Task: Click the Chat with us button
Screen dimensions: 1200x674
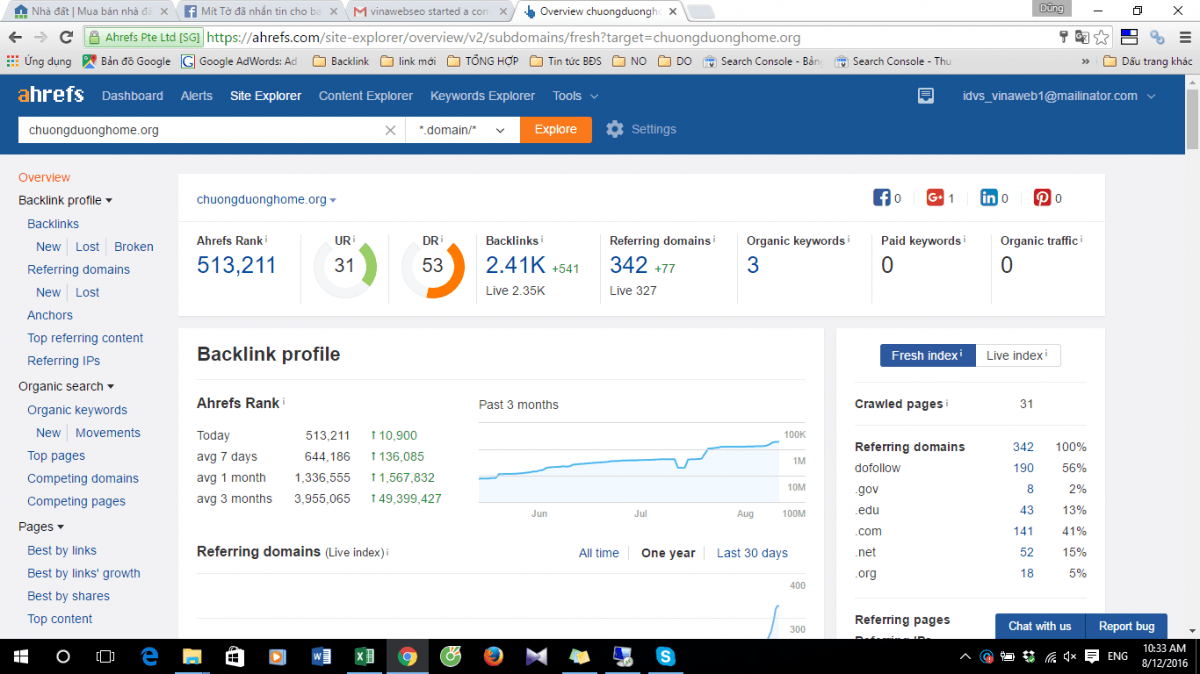Action: pos(1040,626)
